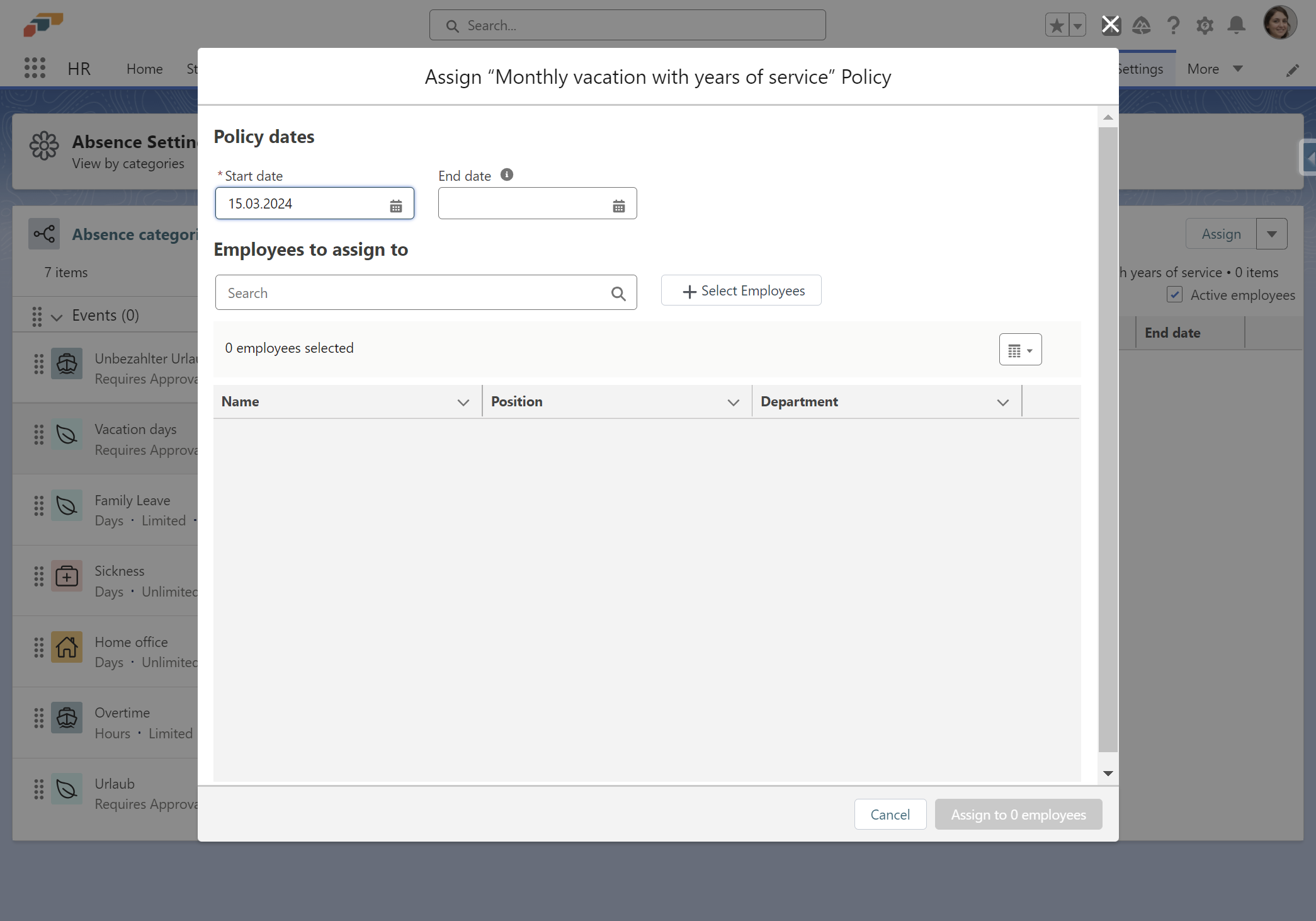
Task: Click the employee search magnifier icon
Action: point(618,294)
